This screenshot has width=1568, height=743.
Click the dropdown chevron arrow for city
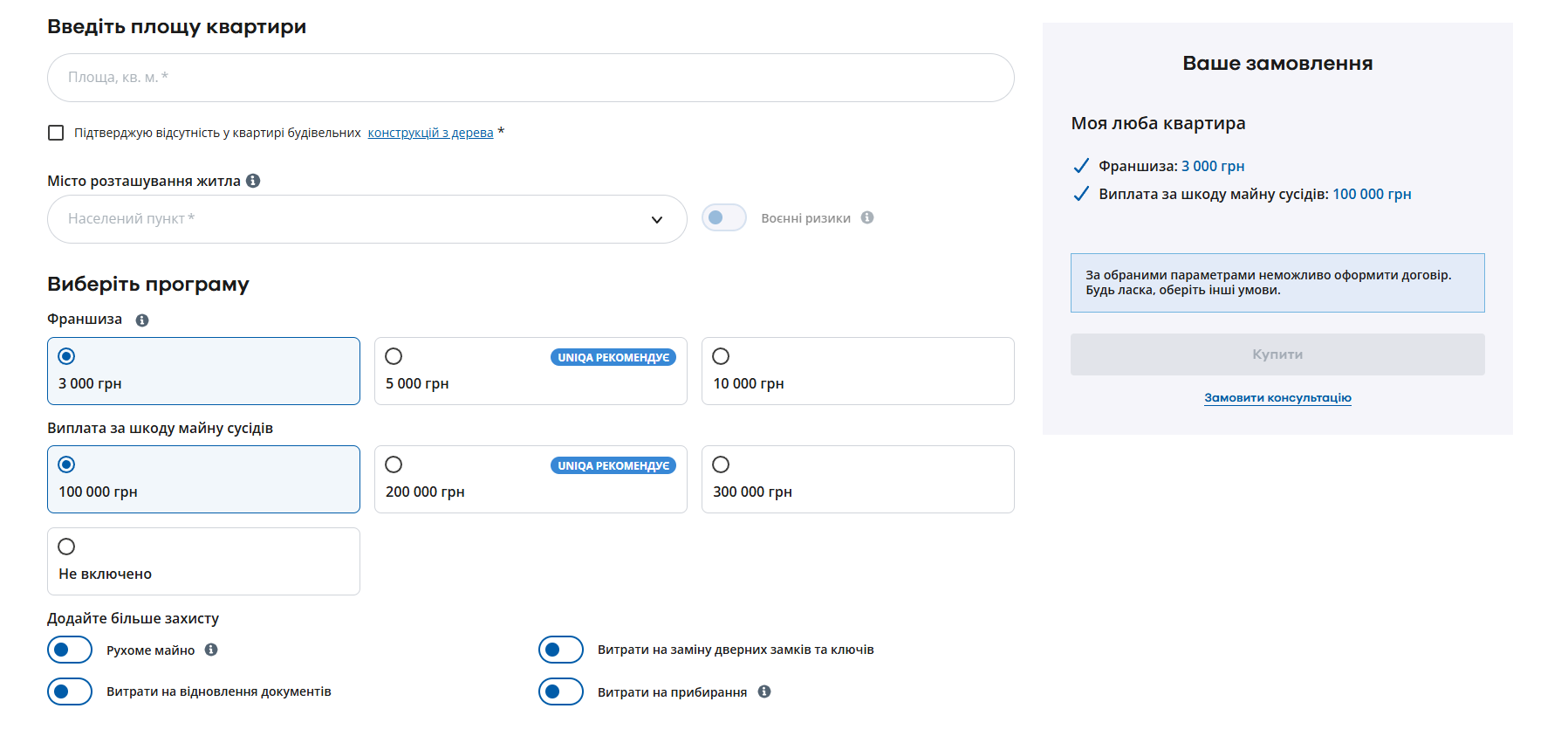pyautogui.click(x=657, y=220)
